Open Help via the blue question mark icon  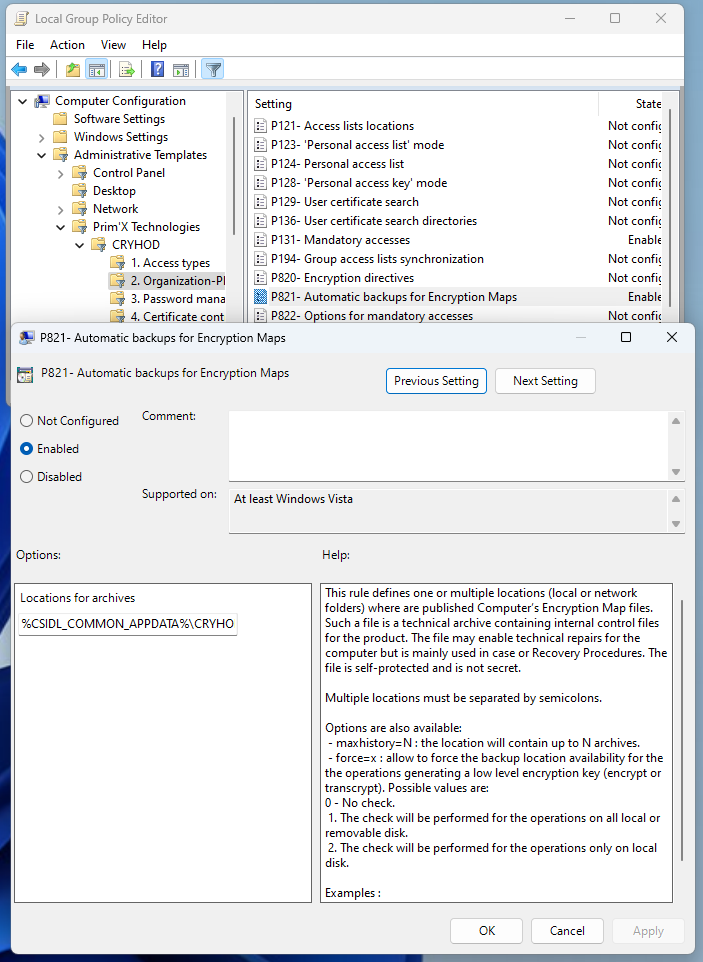[x=157, y=69]
